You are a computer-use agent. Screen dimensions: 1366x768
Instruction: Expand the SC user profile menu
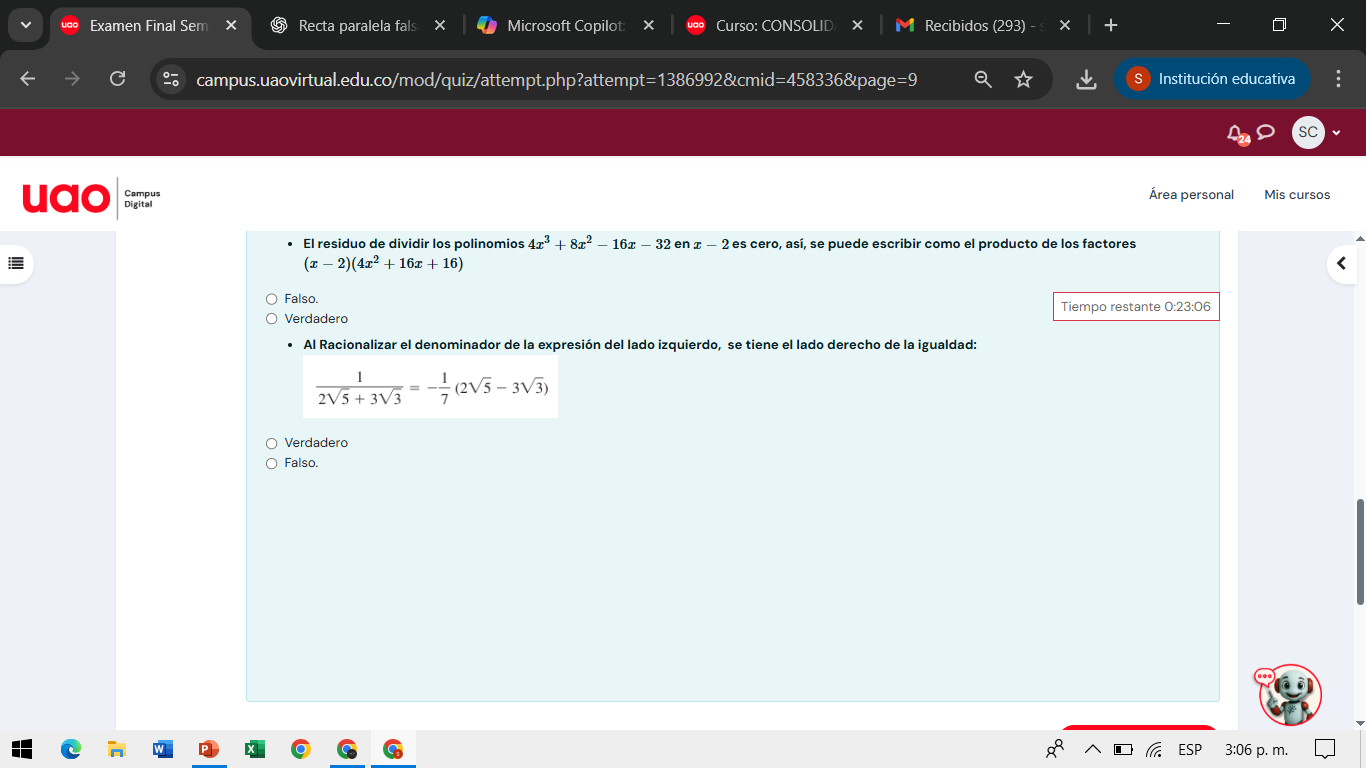(x=1316, y=133)
